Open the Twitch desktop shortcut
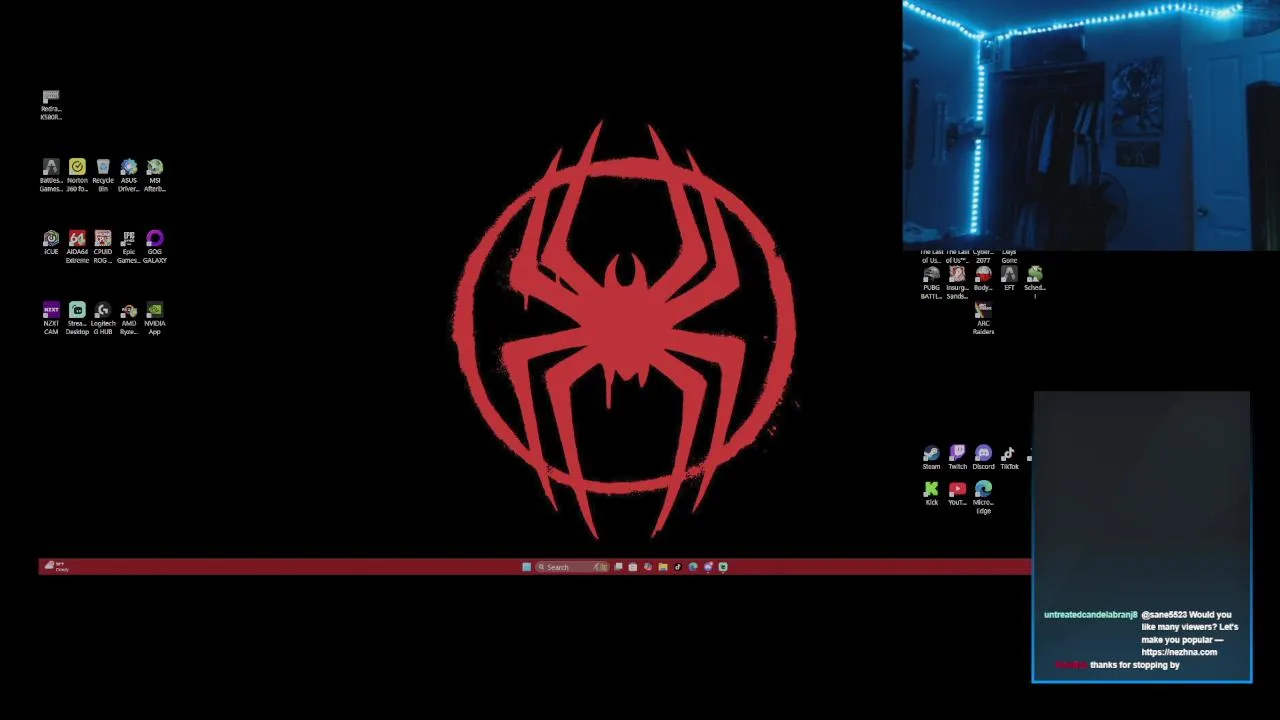The height and width of the screenshot is (720, 1280). click(957, 458)
